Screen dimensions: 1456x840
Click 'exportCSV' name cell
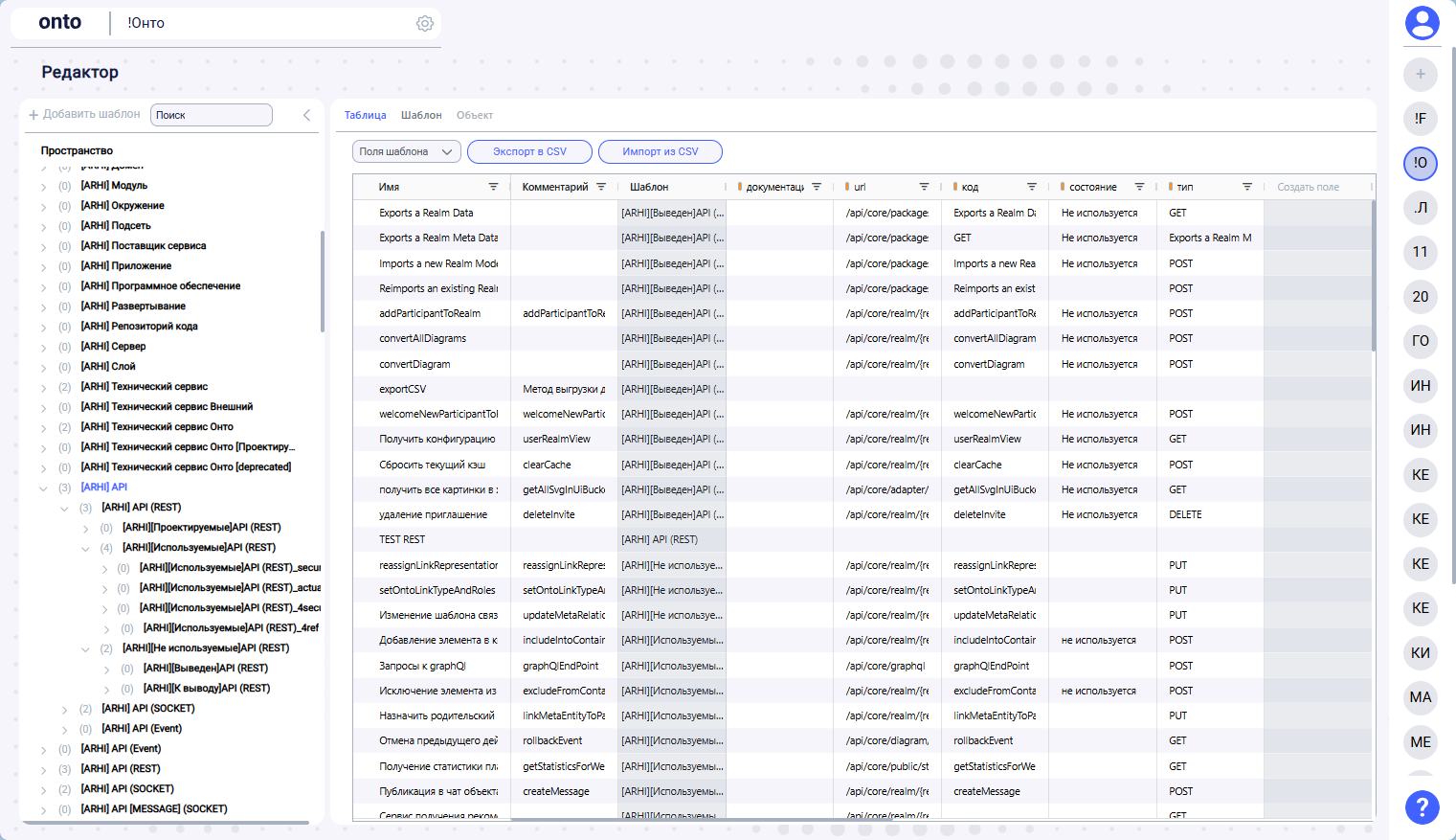[403, 389]
